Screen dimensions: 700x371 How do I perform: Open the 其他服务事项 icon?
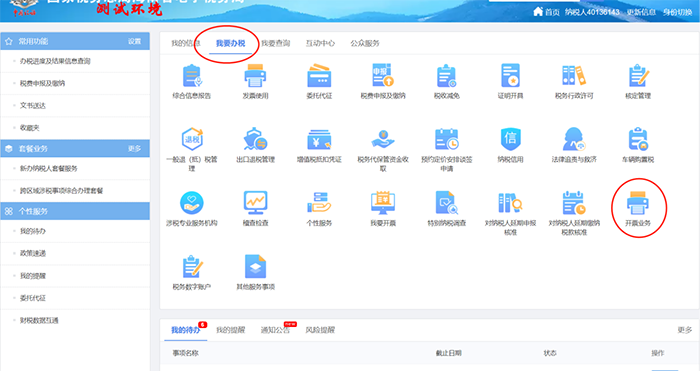255,267
